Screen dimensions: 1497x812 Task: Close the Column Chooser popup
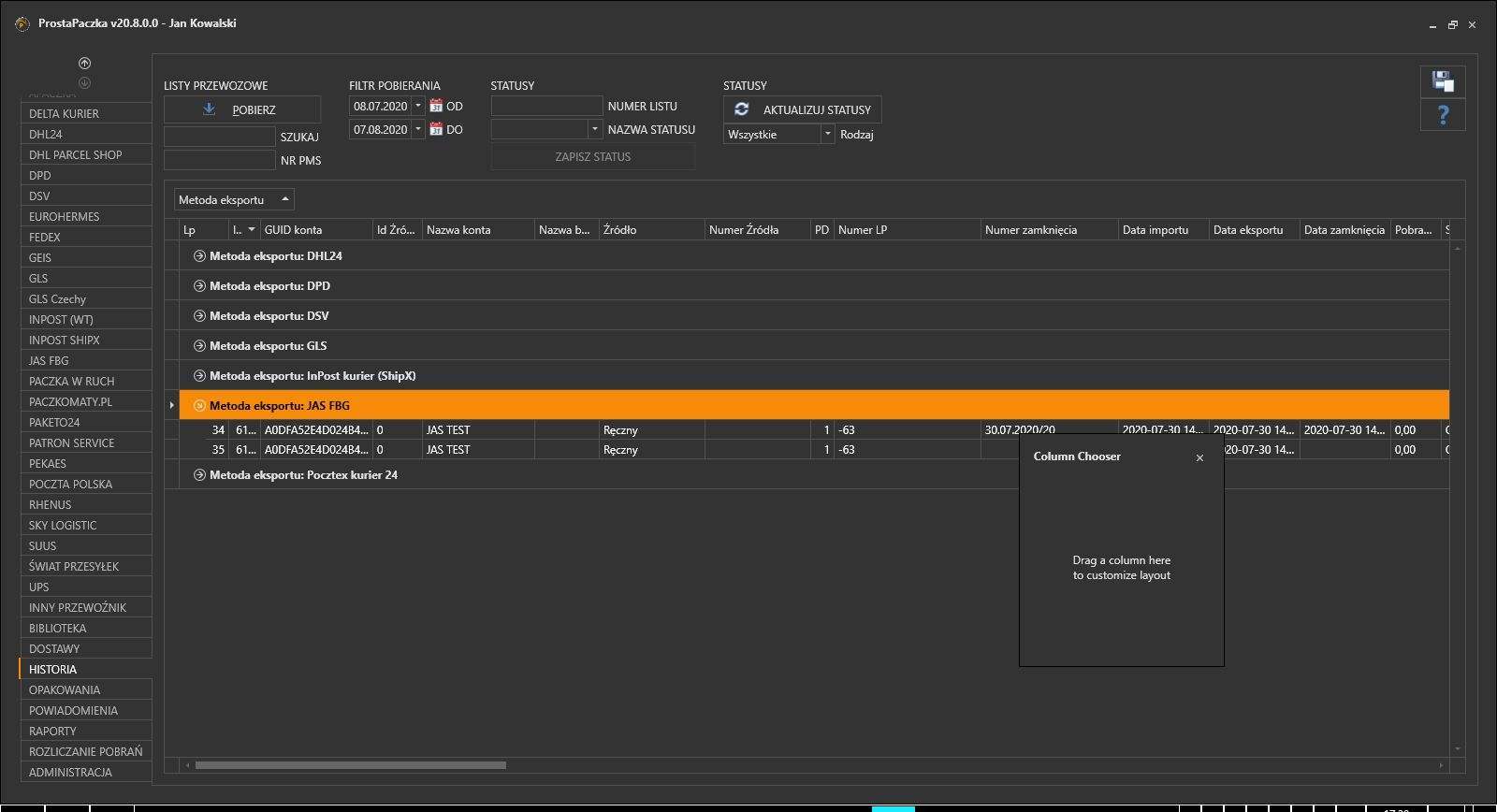(x=1199, y=457)
